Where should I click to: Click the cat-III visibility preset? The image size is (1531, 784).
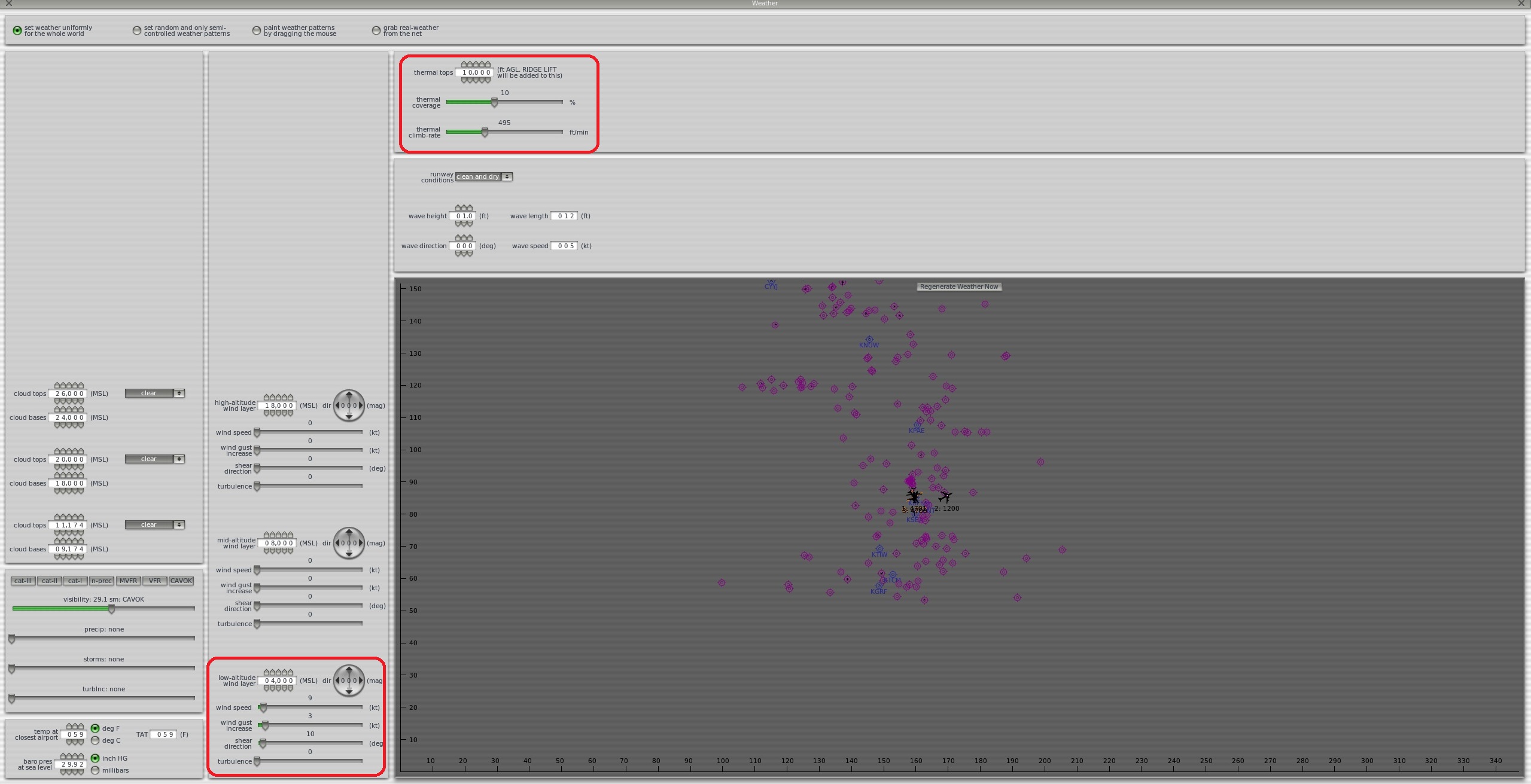coord(23,581)
